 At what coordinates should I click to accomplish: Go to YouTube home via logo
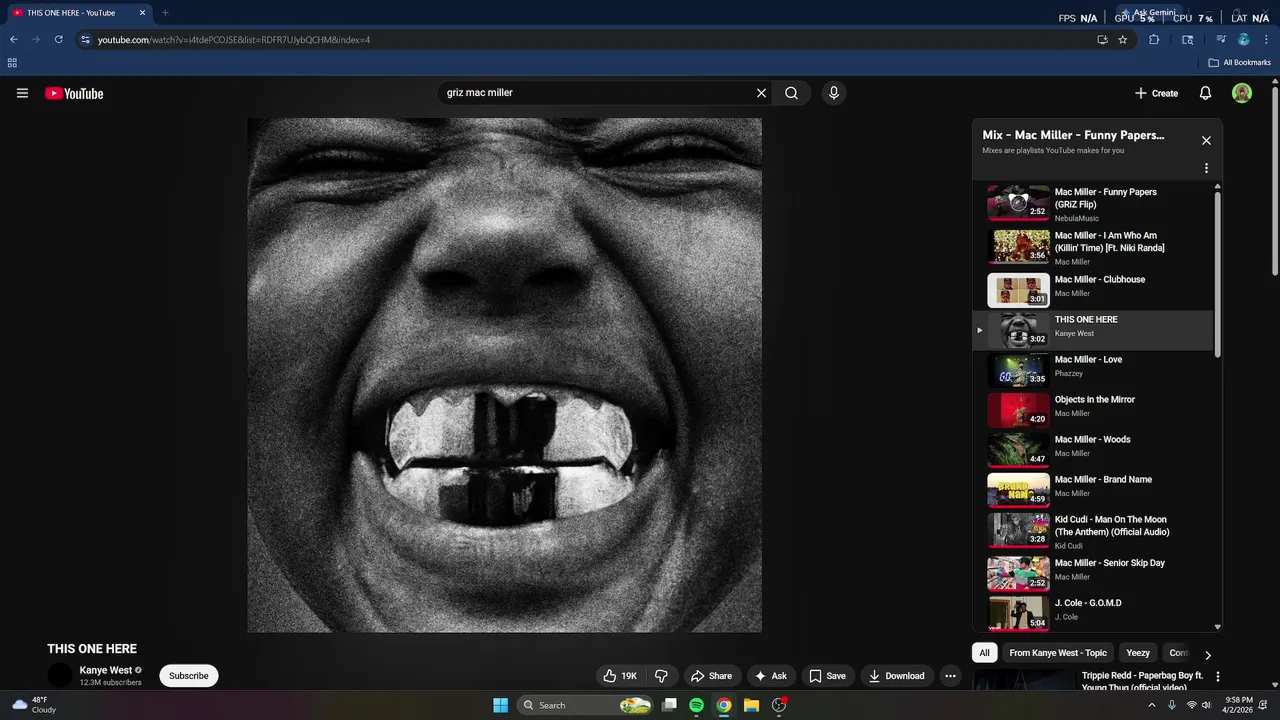pos(74,93)
